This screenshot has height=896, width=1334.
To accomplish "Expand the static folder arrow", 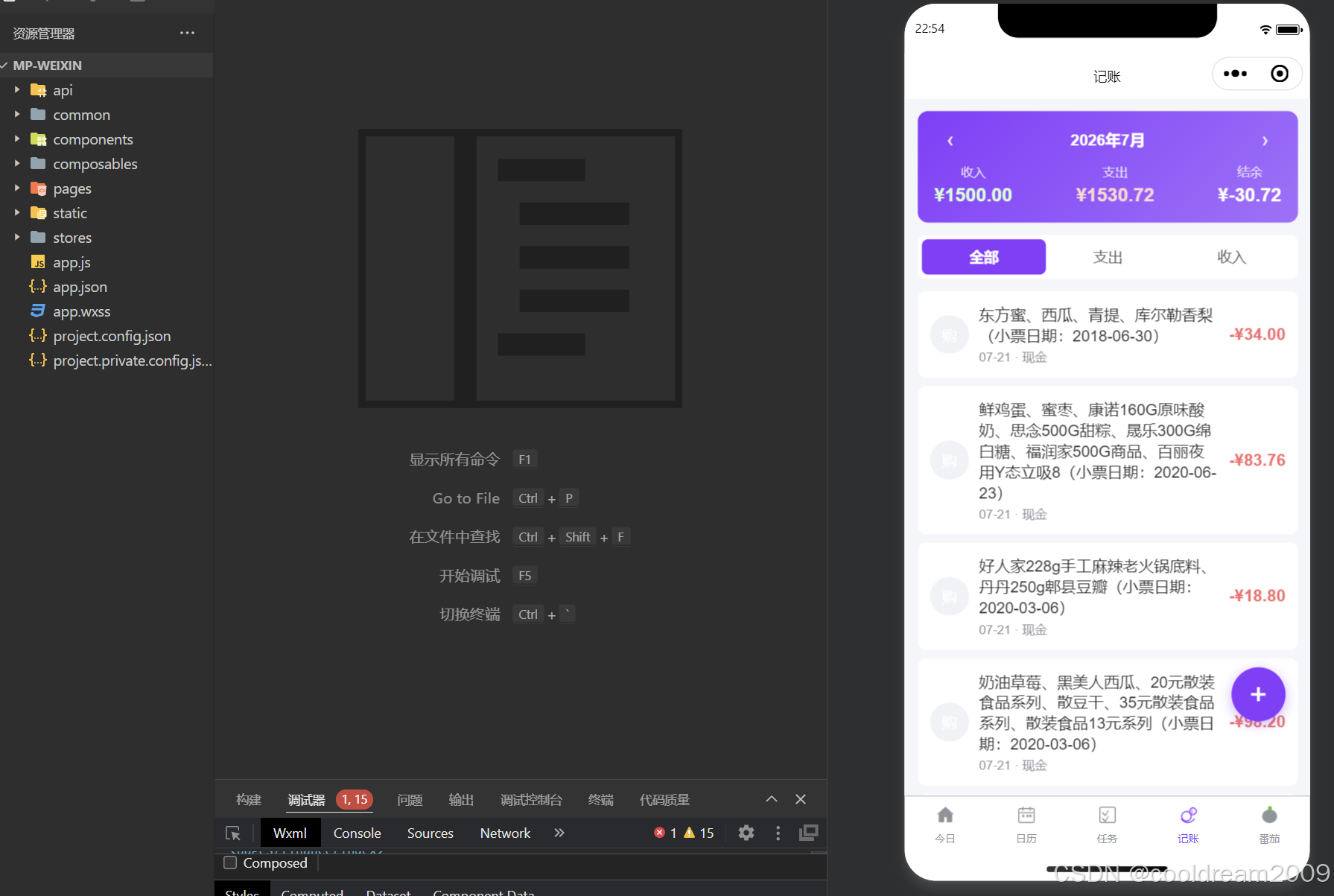I will tap(17, 213).
